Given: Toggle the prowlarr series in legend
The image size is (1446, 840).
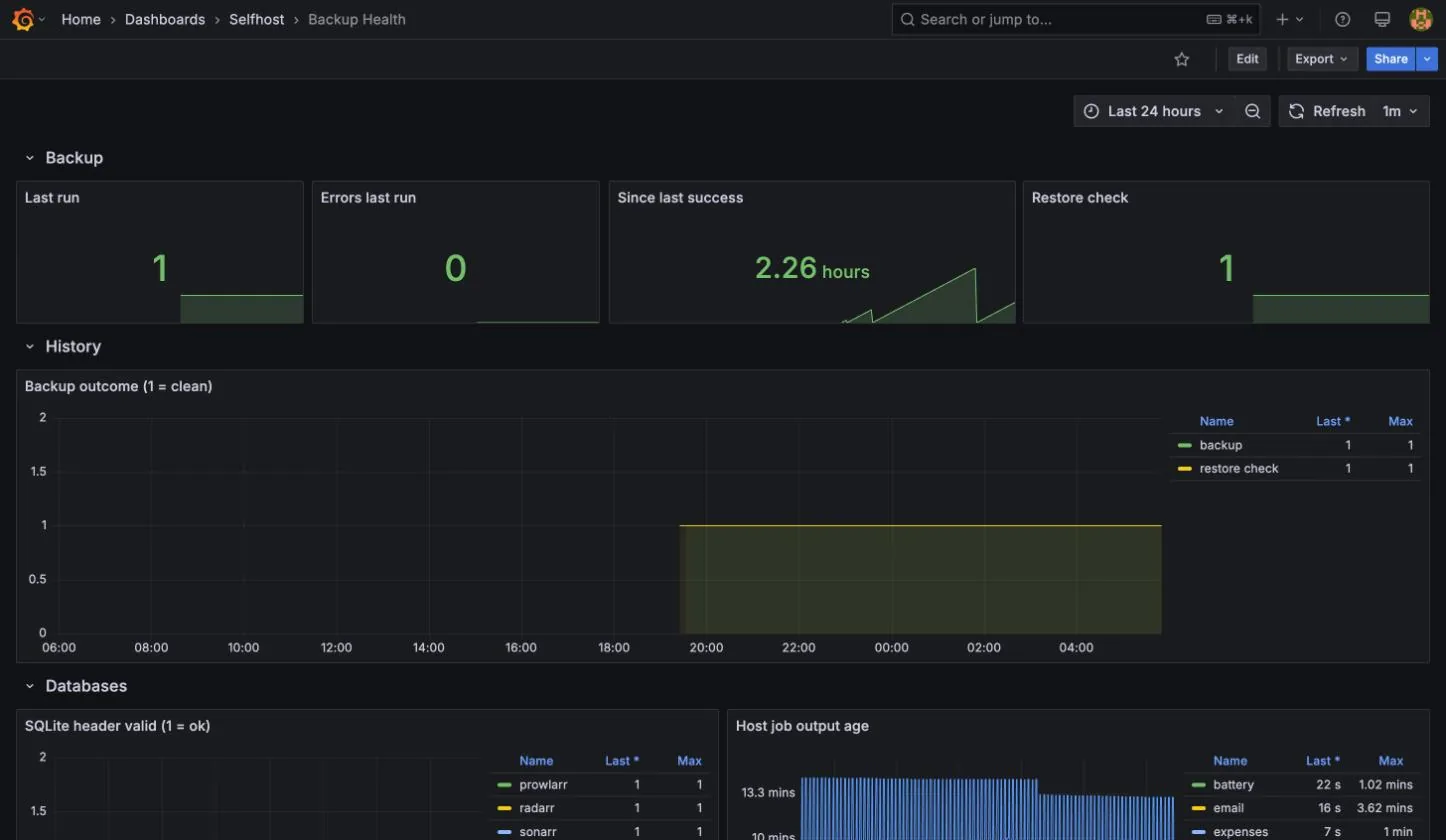Looking at the screenshot, I should click(x=543, y=785).
